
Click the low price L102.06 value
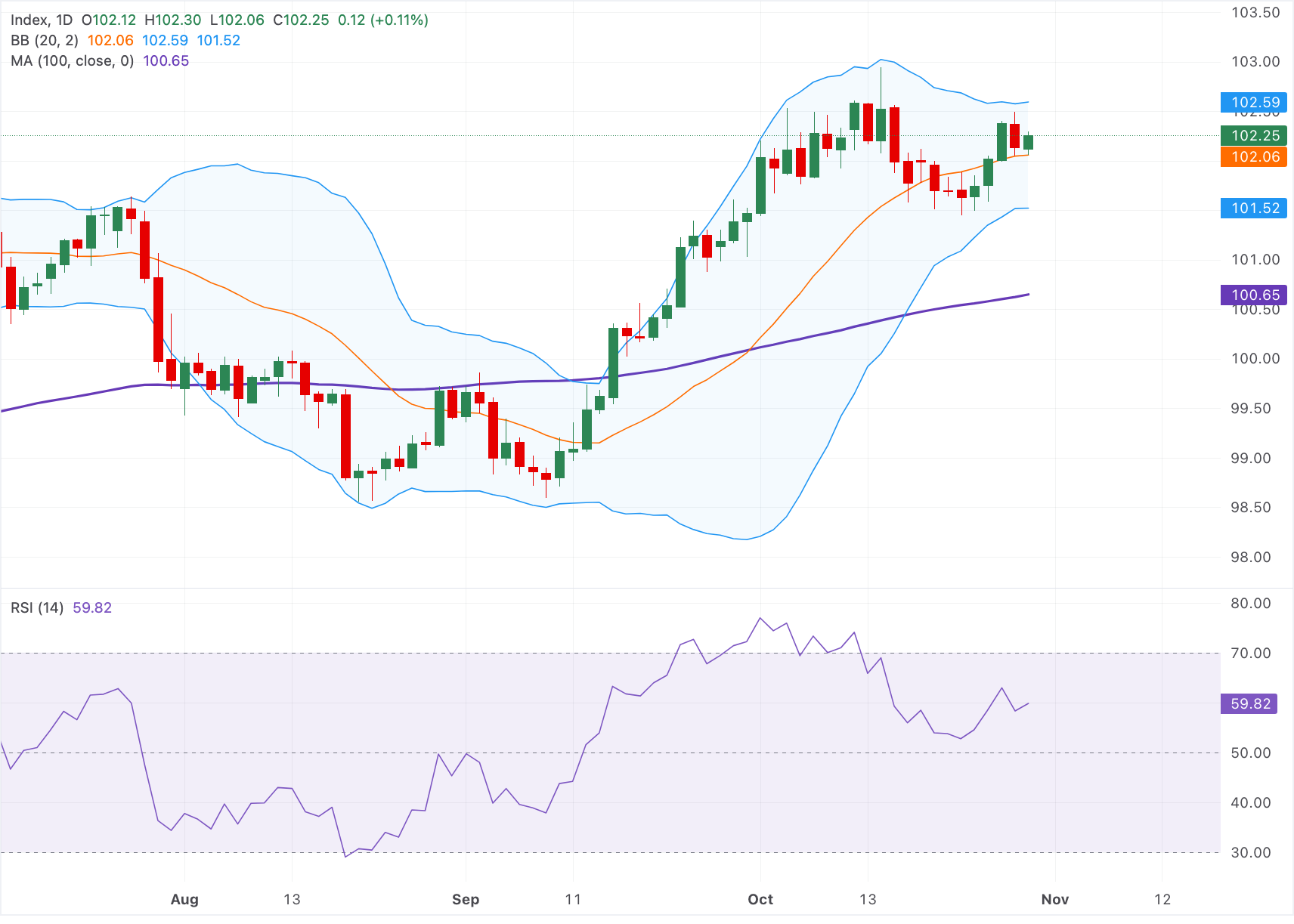point(237,20)
